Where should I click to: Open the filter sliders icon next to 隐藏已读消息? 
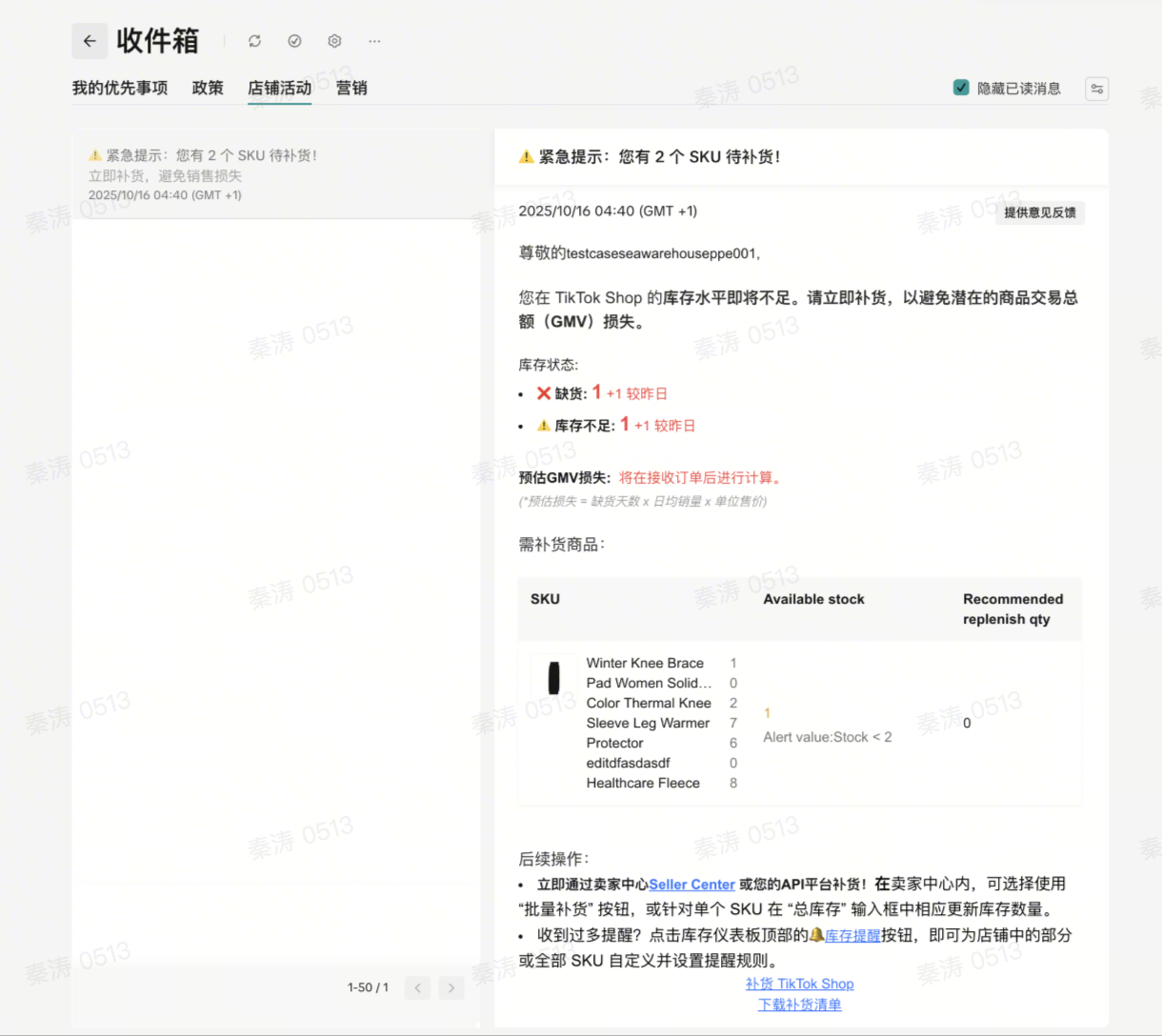coord(1096,89)
